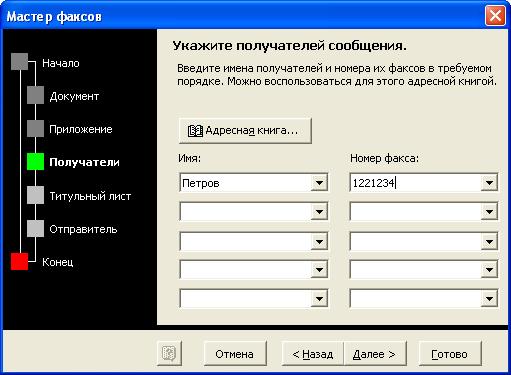
Task: Expand the fax number dropdown with 1221234
Action: pyautogui.click(x=489, y=182)
